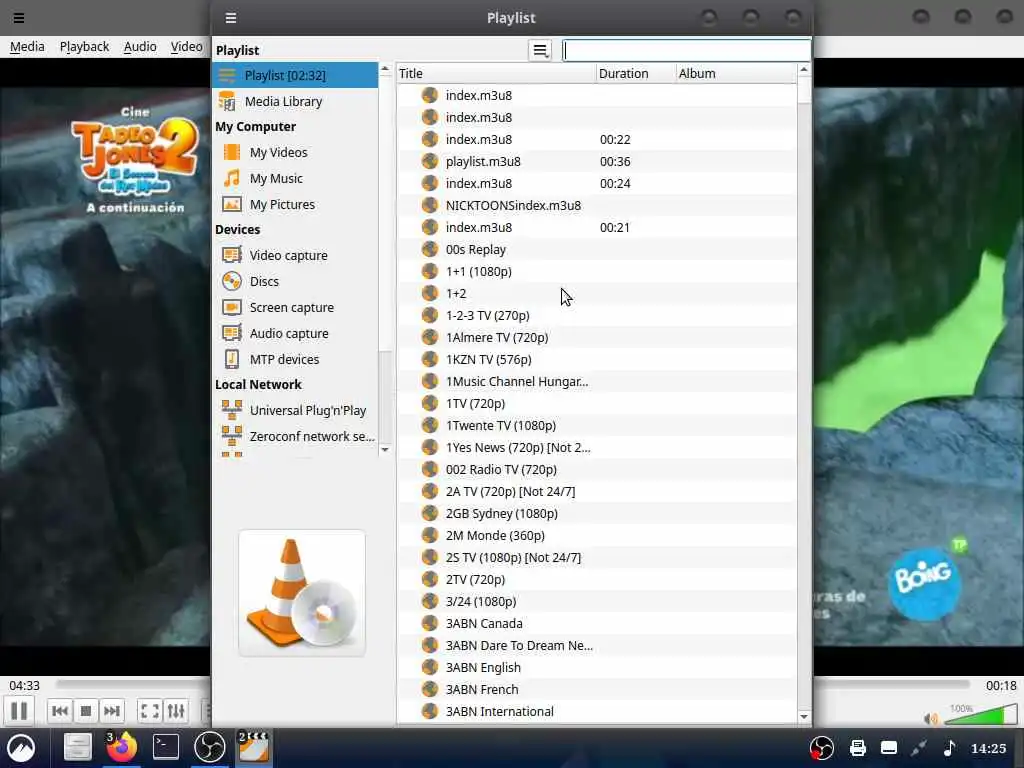This screenshot has width=1024, height=768.
Task: Open Screen capture device
Action: click(295, 308)
